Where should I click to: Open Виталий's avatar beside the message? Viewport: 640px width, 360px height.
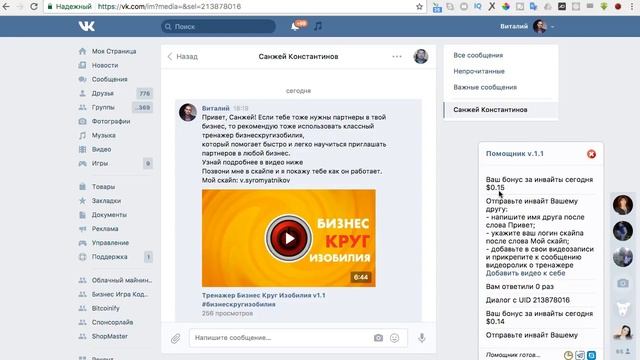point(188,112)
